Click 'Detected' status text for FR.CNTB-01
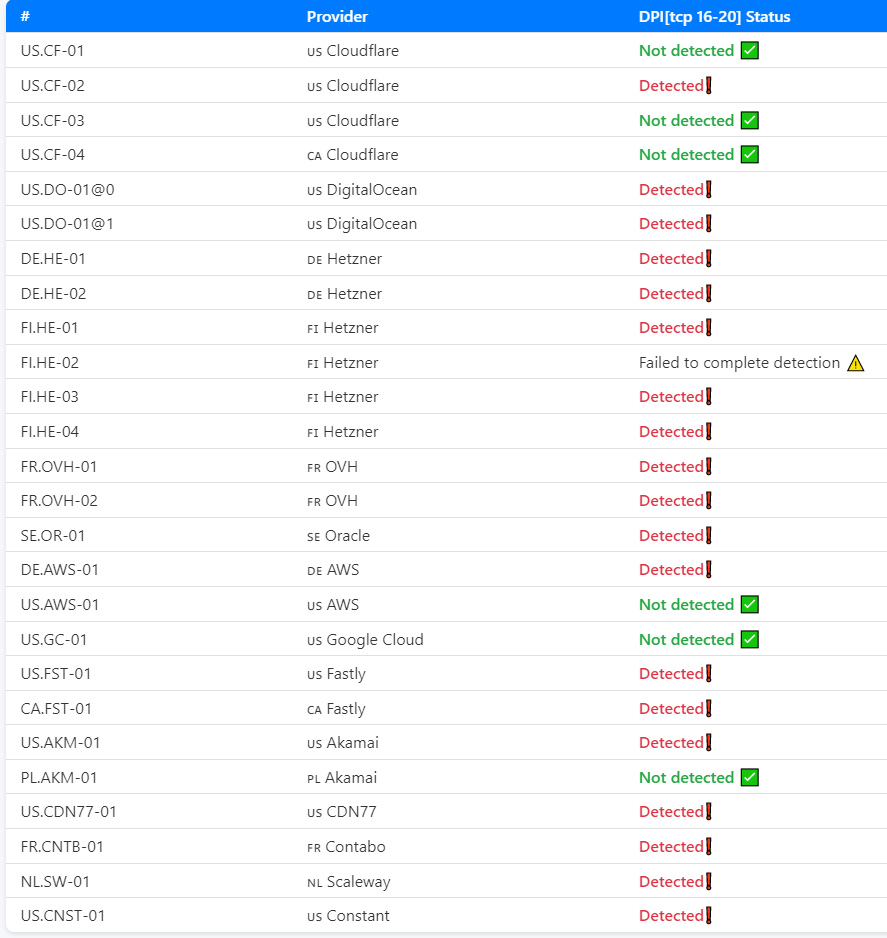 point(671,846)
